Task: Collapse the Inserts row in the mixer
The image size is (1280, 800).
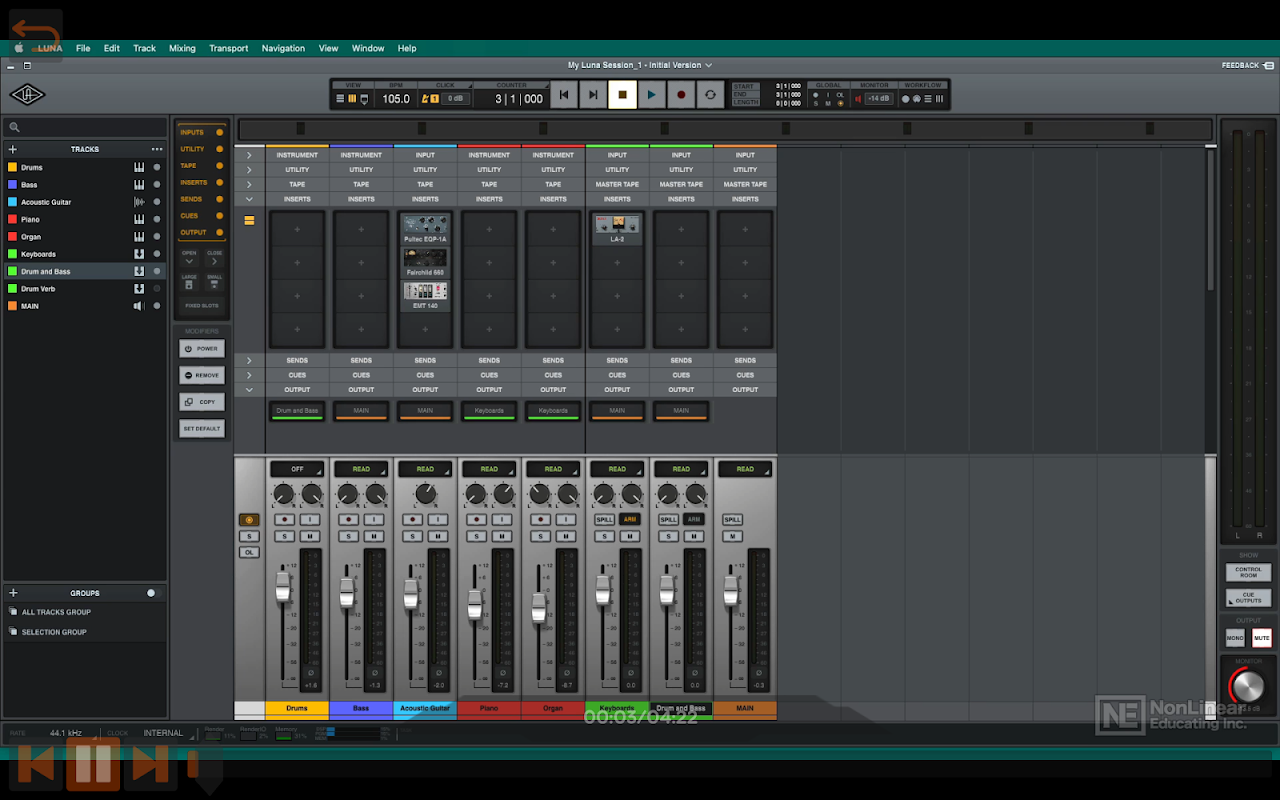Action: pyautogui.click(x=249, y=199)
